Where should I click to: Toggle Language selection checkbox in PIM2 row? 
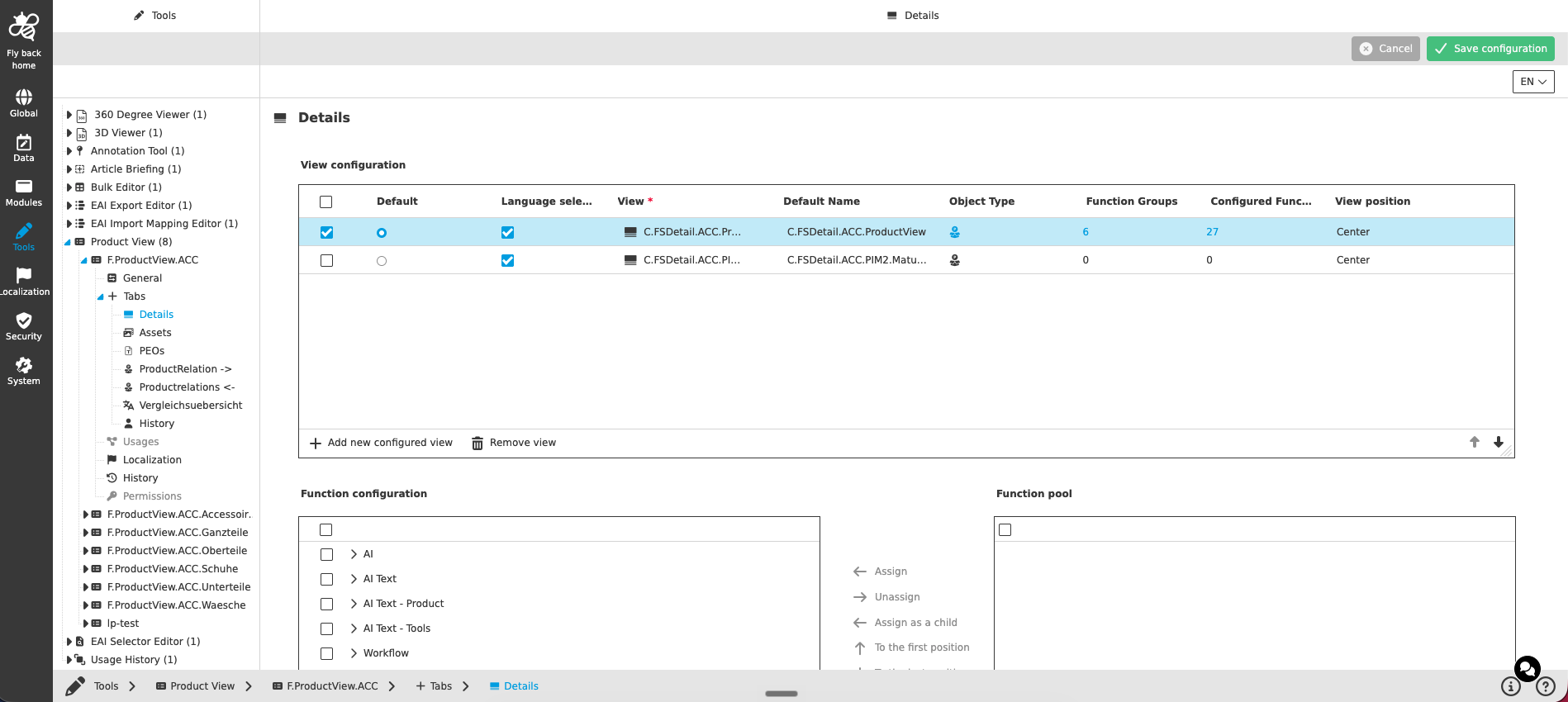[508, 261]
